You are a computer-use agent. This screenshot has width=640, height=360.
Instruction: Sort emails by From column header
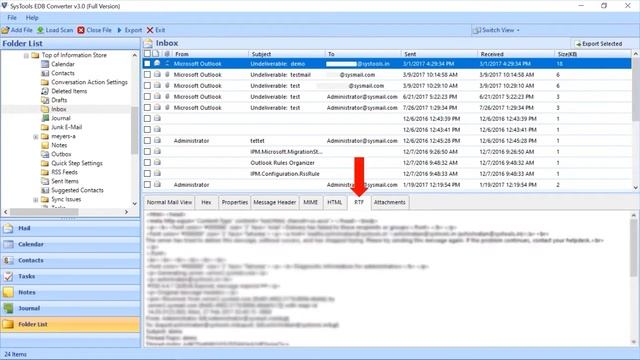[210, 54]
